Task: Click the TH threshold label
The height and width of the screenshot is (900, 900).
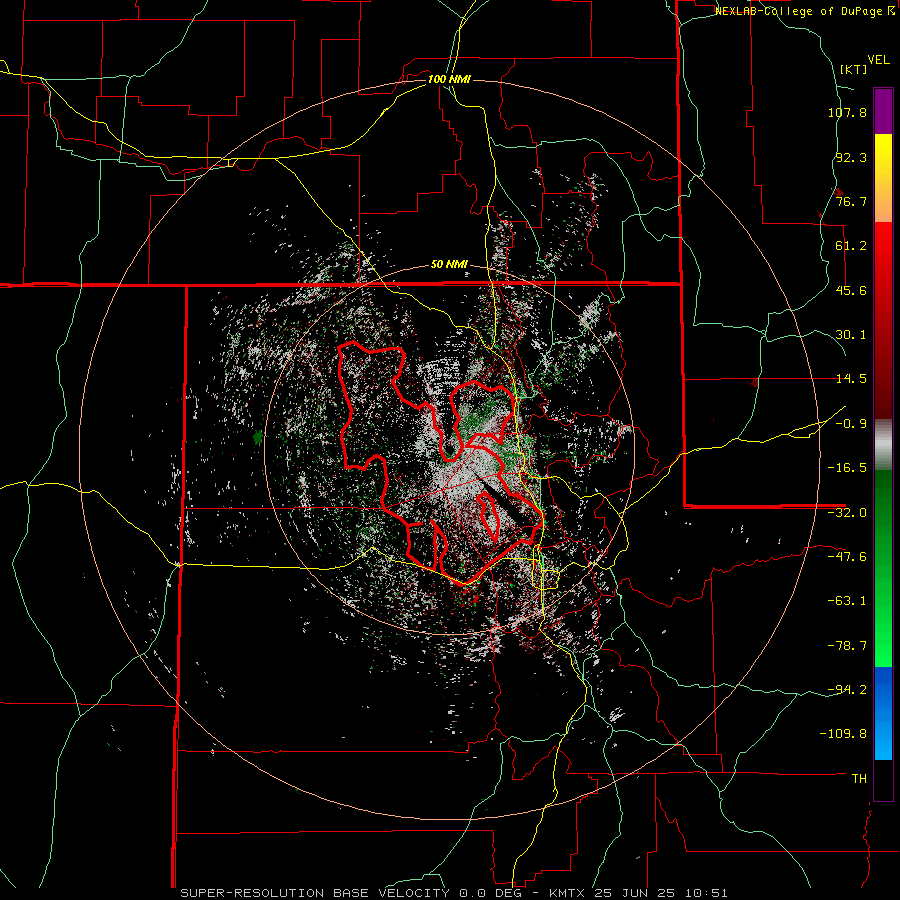Action: tap(859, 778)
